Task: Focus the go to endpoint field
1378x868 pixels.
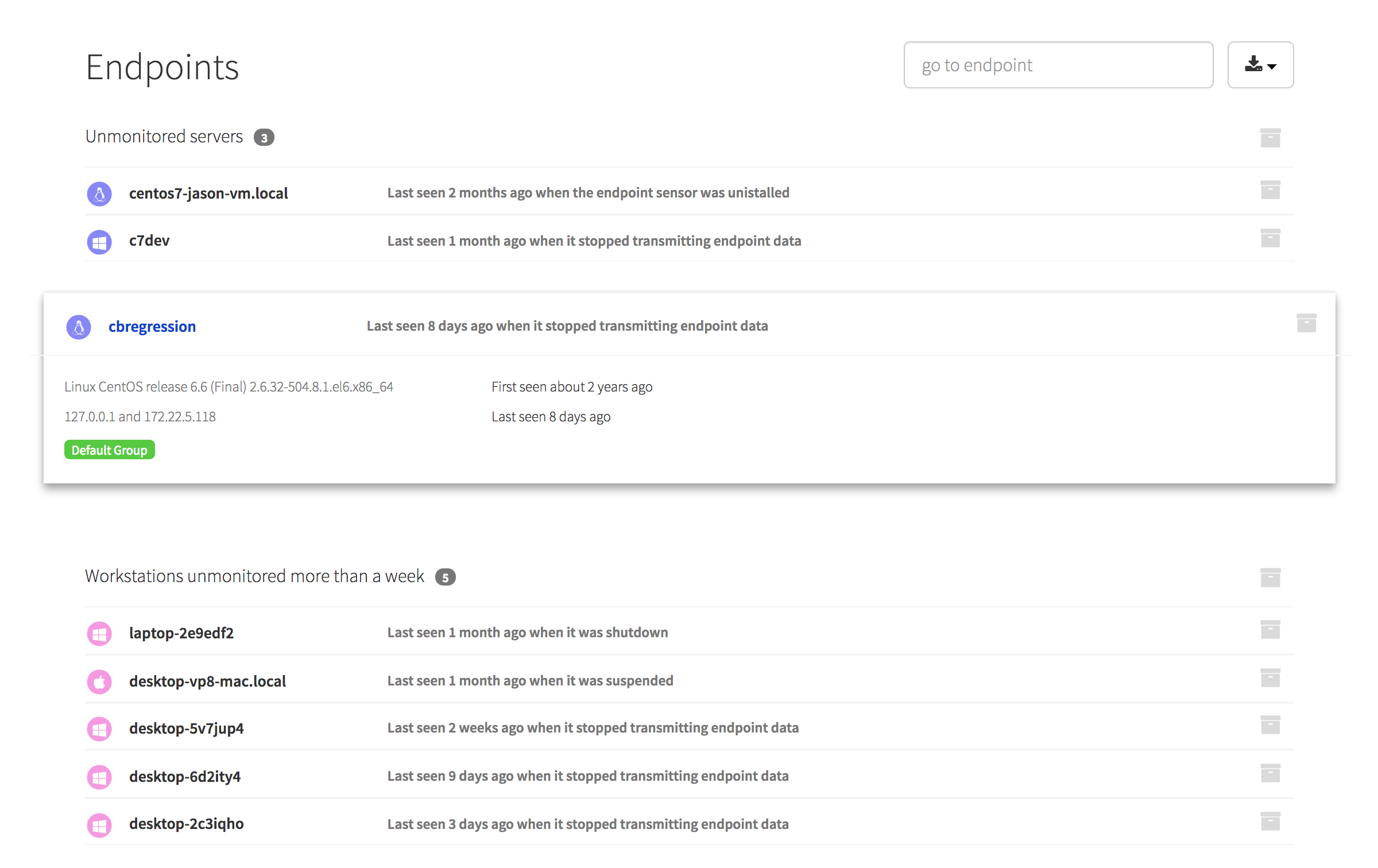Action: click(1058, 65)
